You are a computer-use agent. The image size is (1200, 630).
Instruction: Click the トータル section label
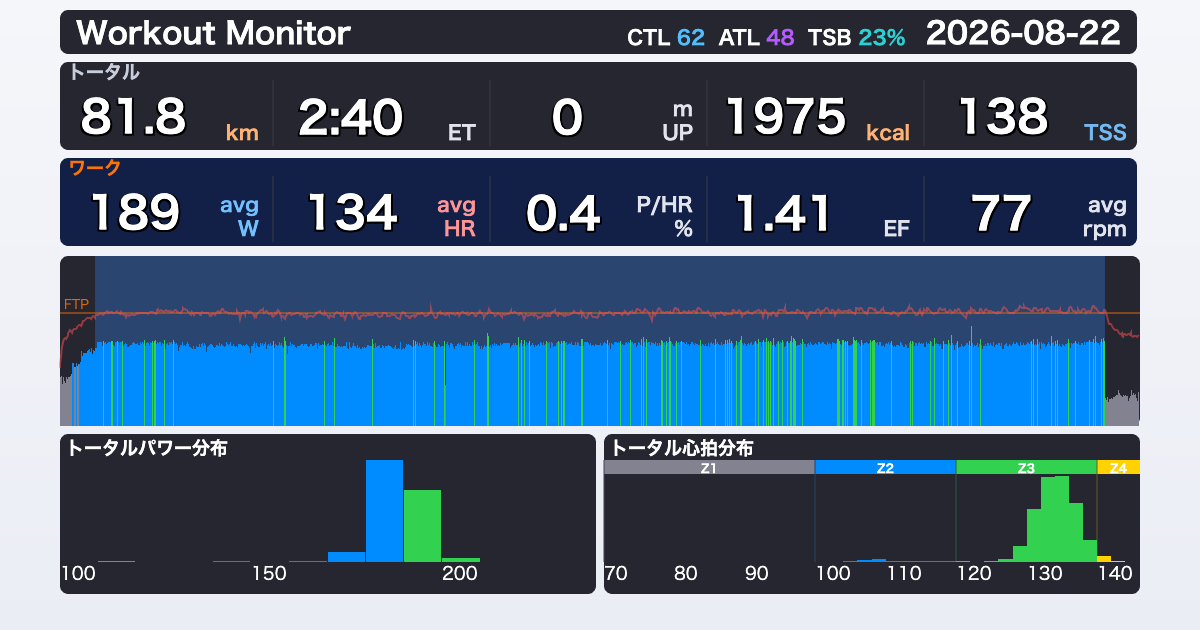coord(104,72)
